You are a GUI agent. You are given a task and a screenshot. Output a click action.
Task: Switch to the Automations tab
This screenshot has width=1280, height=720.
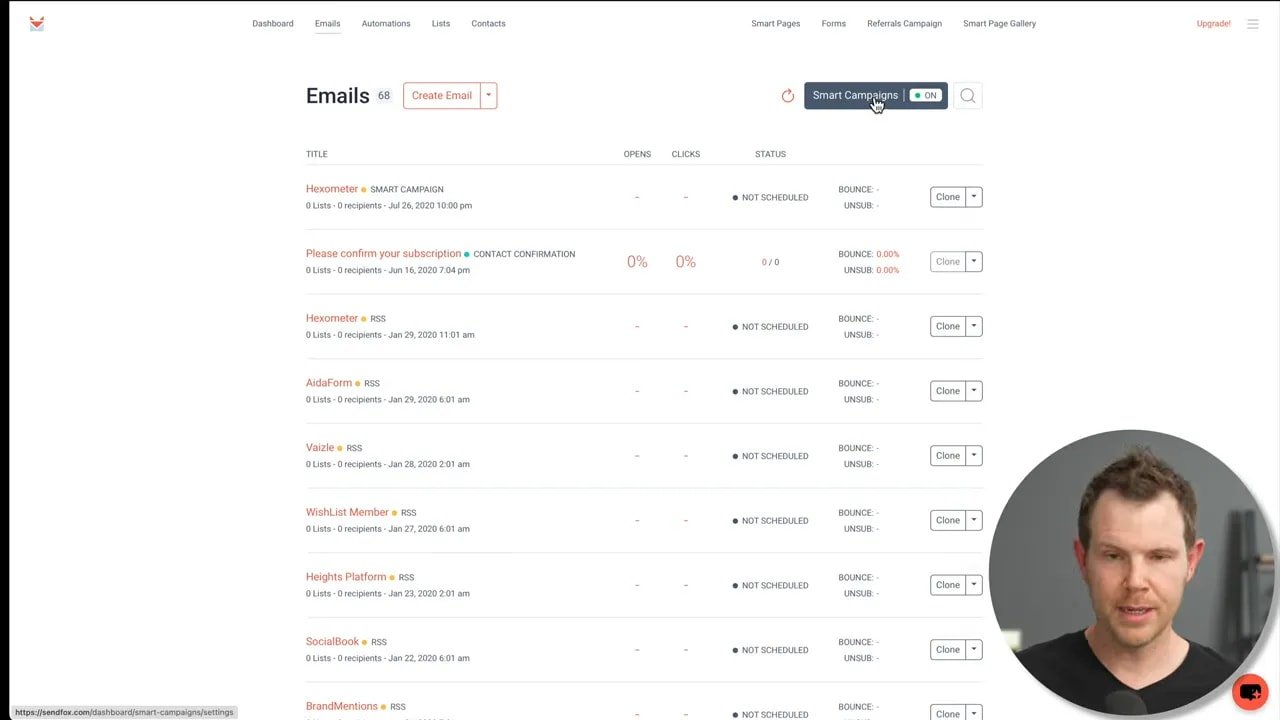386,23
